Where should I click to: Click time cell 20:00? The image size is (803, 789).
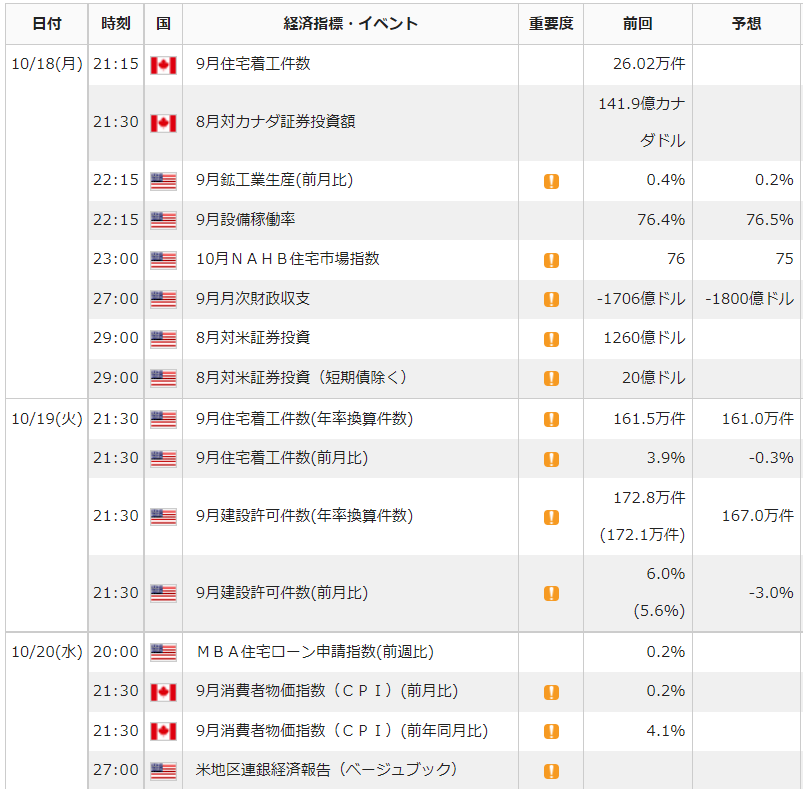116,652
